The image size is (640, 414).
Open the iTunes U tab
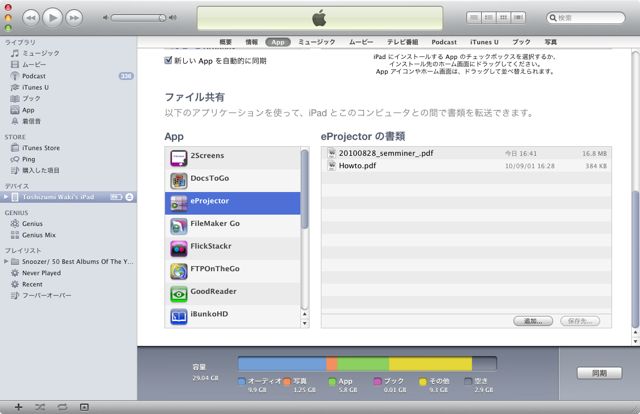484,42
